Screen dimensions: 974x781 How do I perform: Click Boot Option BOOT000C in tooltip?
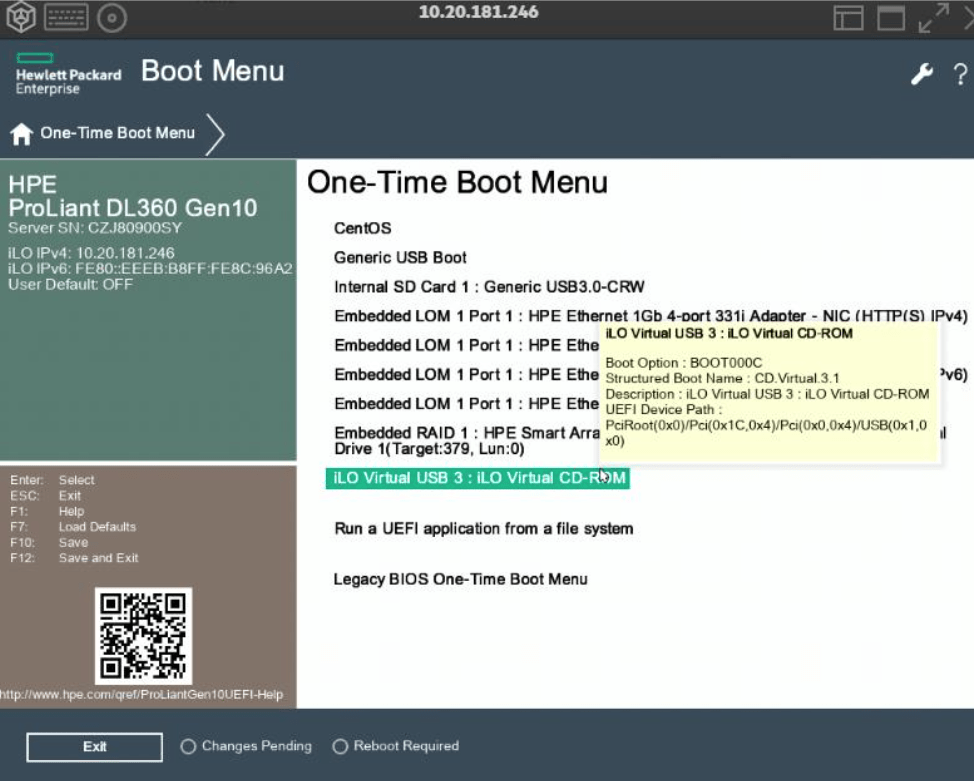683,363
